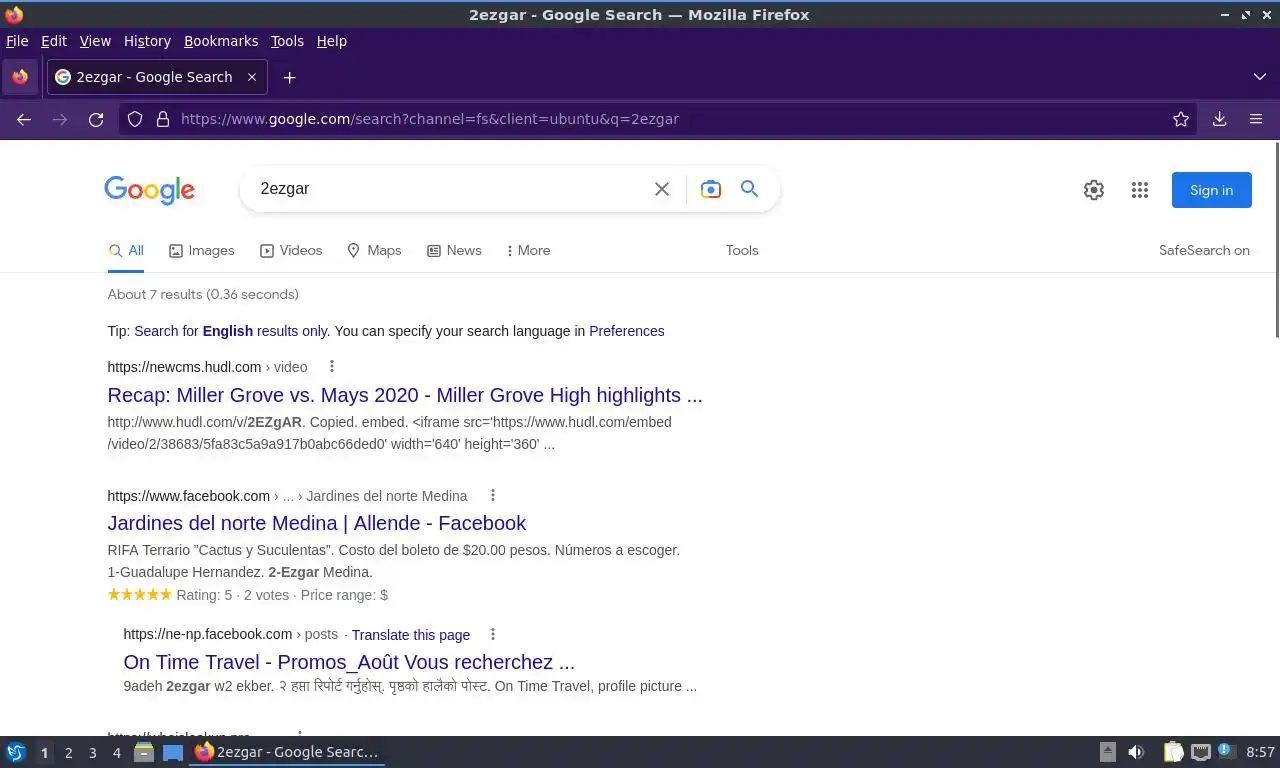1280x768 pixels.
Task: Open the Bookmarks menu
Action: tap(221, 41)
